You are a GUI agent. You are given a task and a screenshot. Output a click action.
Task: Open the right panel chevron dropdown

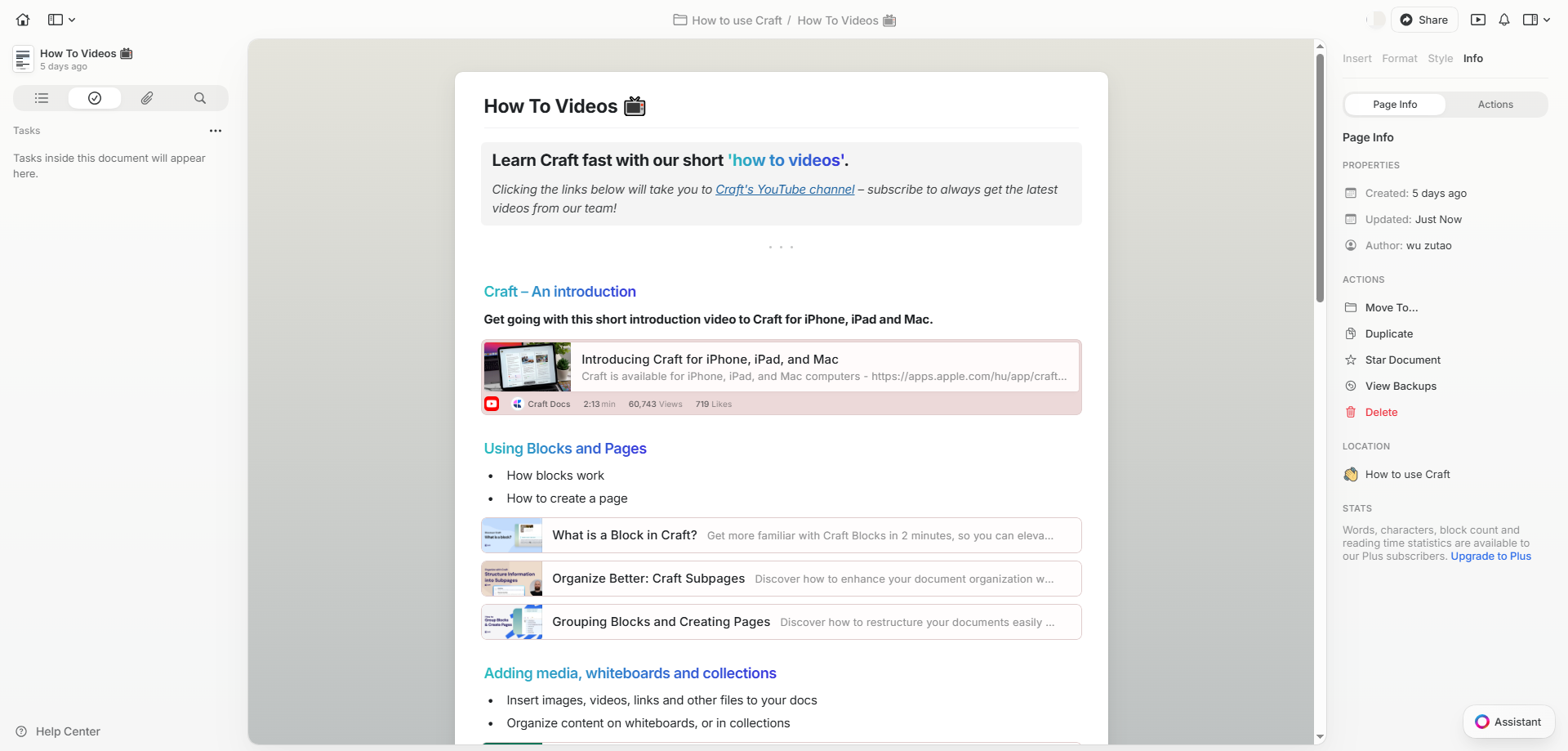pyautogui.click(x=1548, y=20)
